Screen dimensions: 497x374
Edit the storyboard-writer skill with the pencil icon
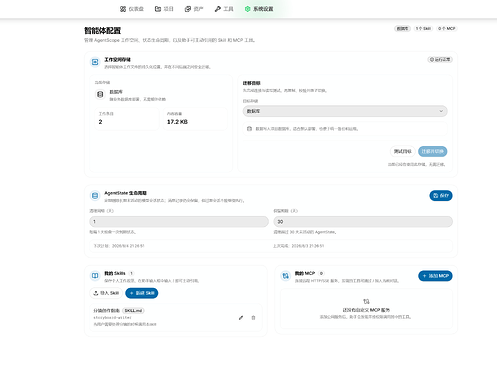coord(241,318)
